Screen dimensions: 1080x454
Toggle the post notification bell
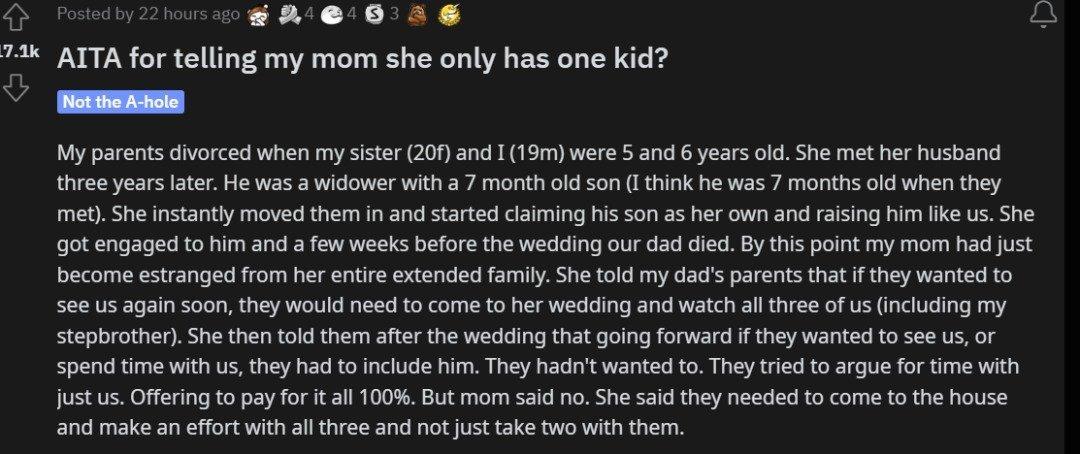(1043, 14)
